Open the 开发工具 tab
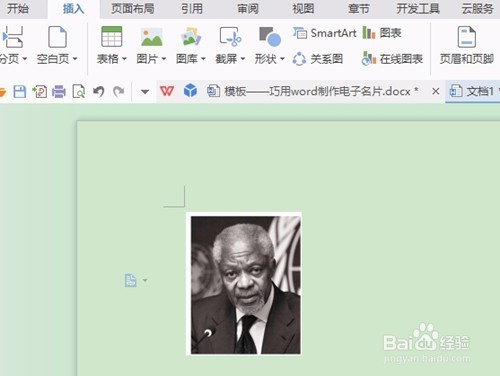The height and width of the screenshot is (376, 500). coord(418,9)
